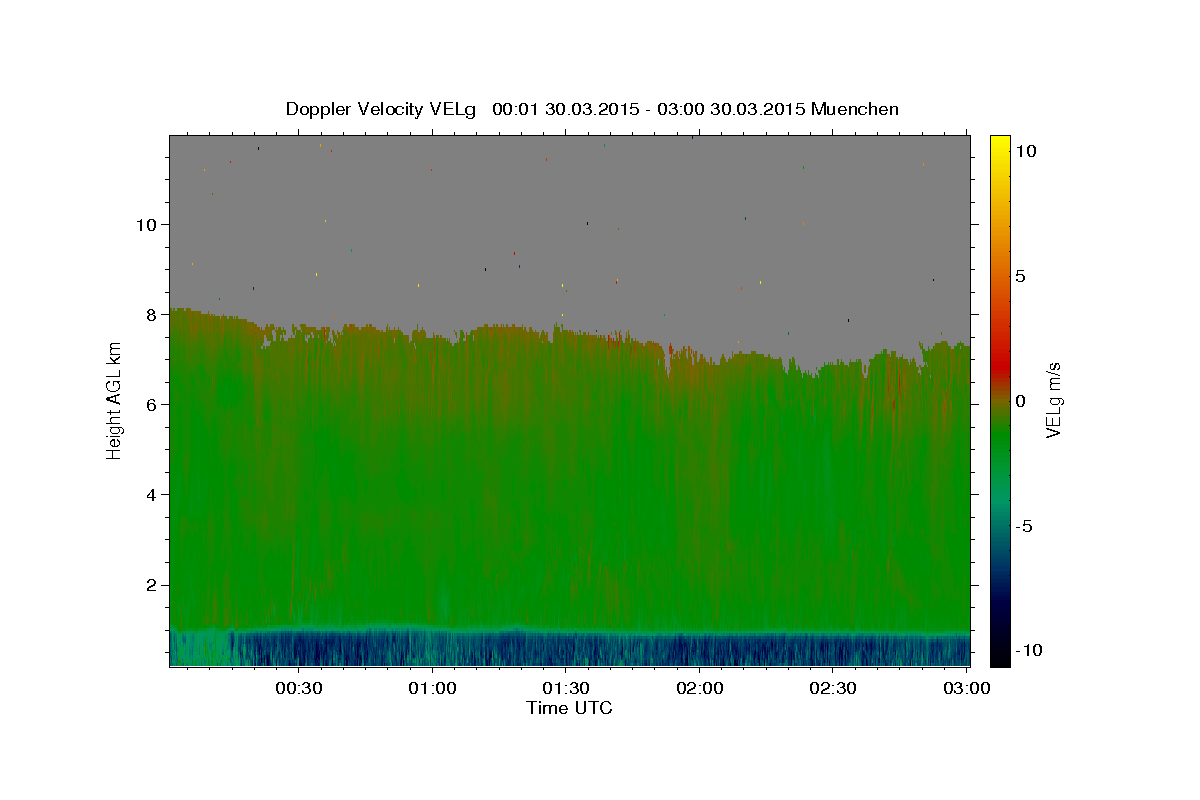Click the height axis label 4
1200x800 pixels.
coord(151,494)
